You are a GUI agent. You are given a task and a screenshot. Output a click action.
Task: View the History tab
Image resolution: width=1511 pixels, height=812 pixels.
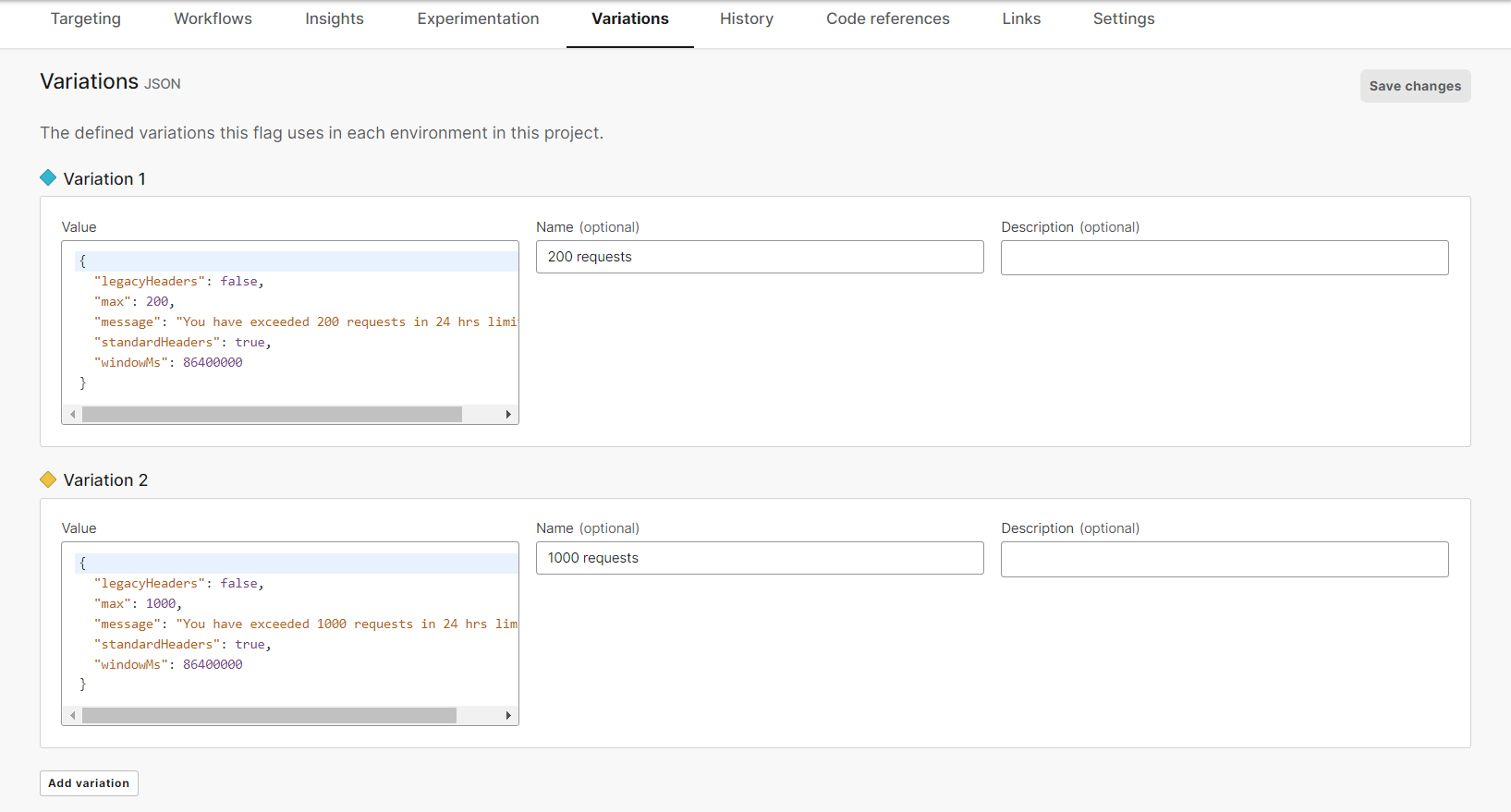(747, 18)
